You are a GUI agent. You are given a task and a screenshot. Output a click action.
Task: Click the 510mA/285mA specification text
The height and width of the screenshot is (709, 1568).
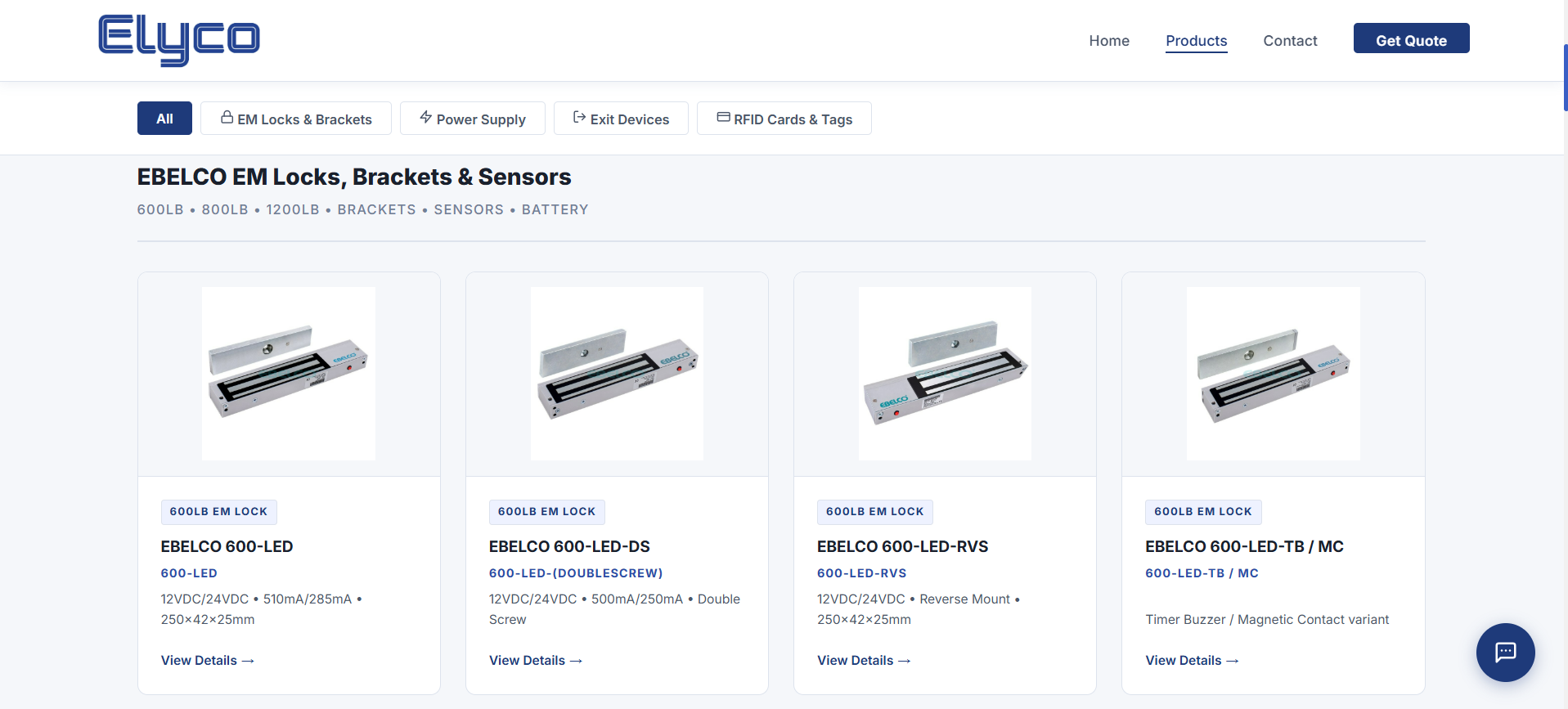tap(308, 599)
